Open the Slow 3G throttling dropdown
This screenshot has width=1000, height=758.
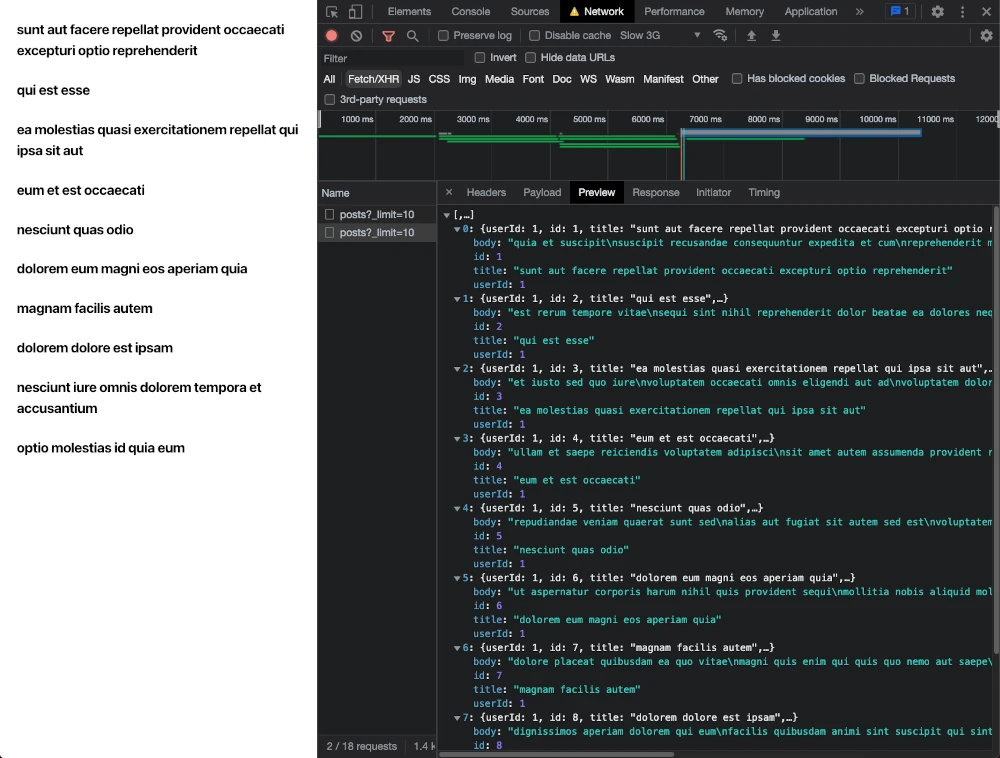pos(660,34)
